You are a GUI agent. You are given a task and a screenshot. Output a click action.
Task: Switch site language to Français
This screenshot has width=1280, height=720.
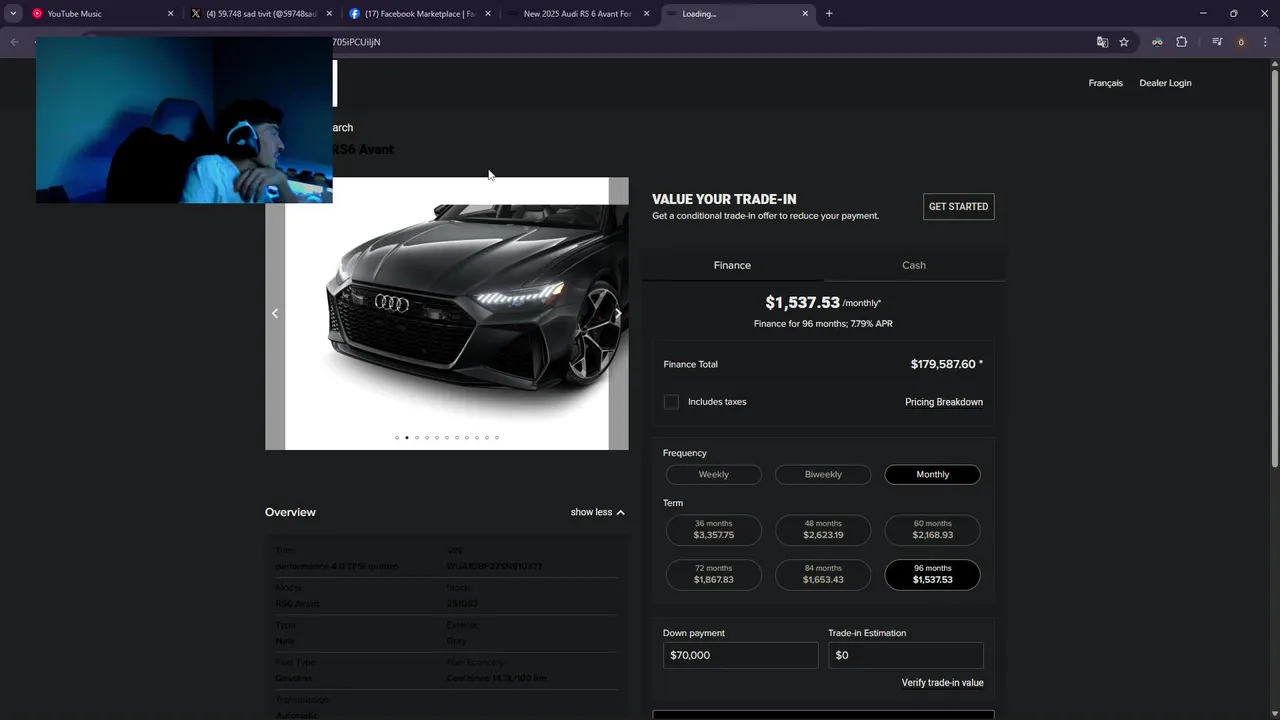point(1106,83)
